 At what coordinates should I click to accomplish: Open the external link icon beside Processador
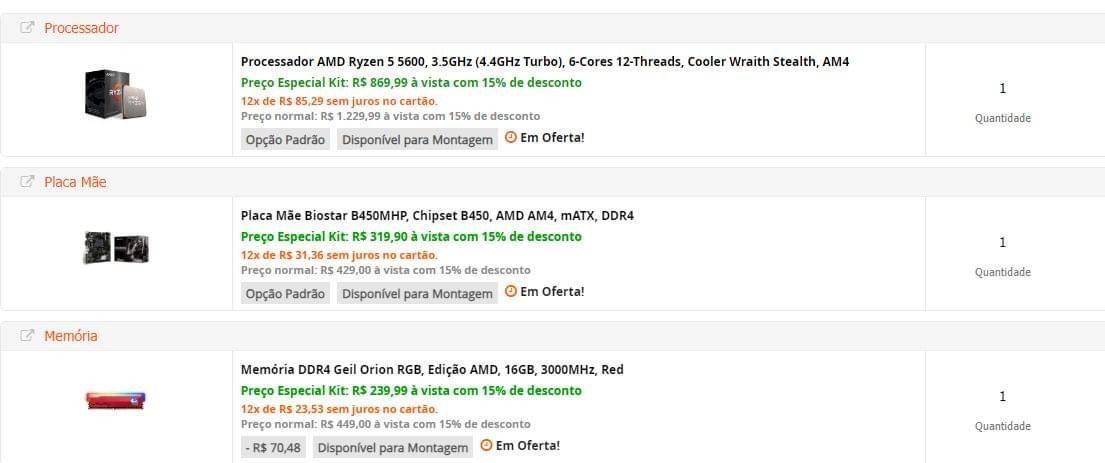27,28
